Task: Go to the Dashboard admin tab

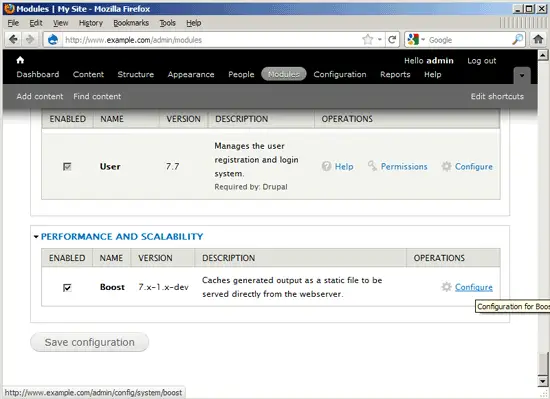Action: point(38,74)
